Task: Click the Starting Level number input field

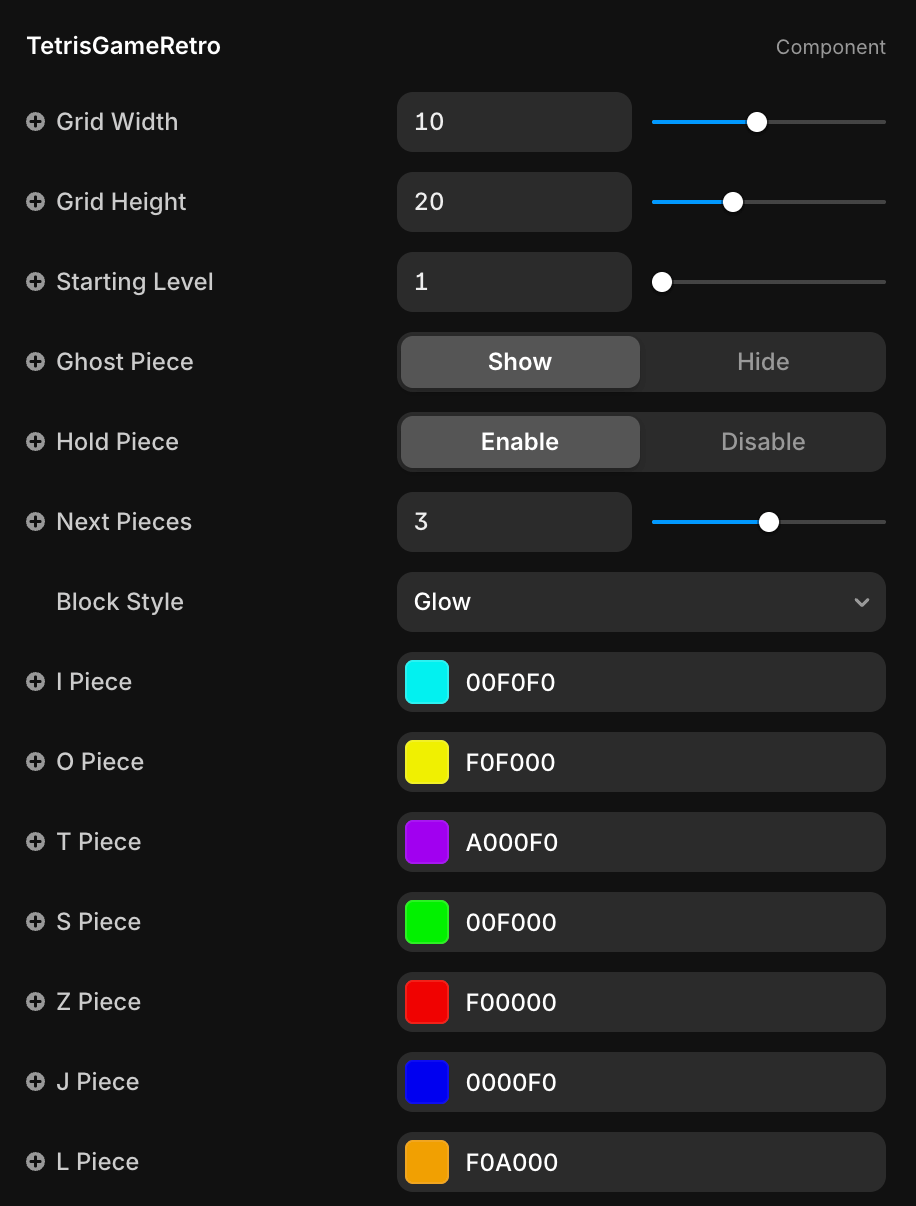Action: click(x=514, y=282)
